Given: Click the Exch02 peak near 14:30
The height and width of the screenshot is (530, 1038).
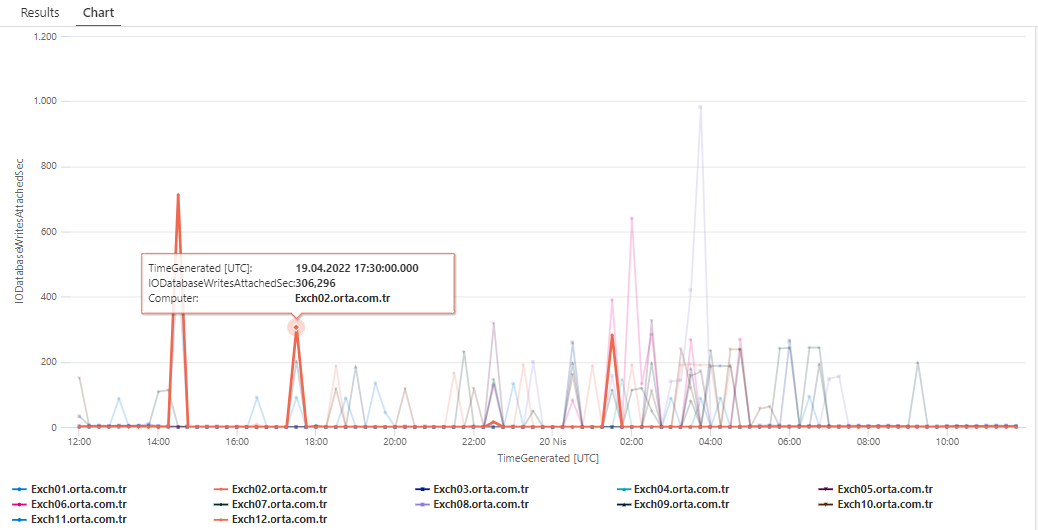Looking at the screenshot, I should click(x=178, y=195).
